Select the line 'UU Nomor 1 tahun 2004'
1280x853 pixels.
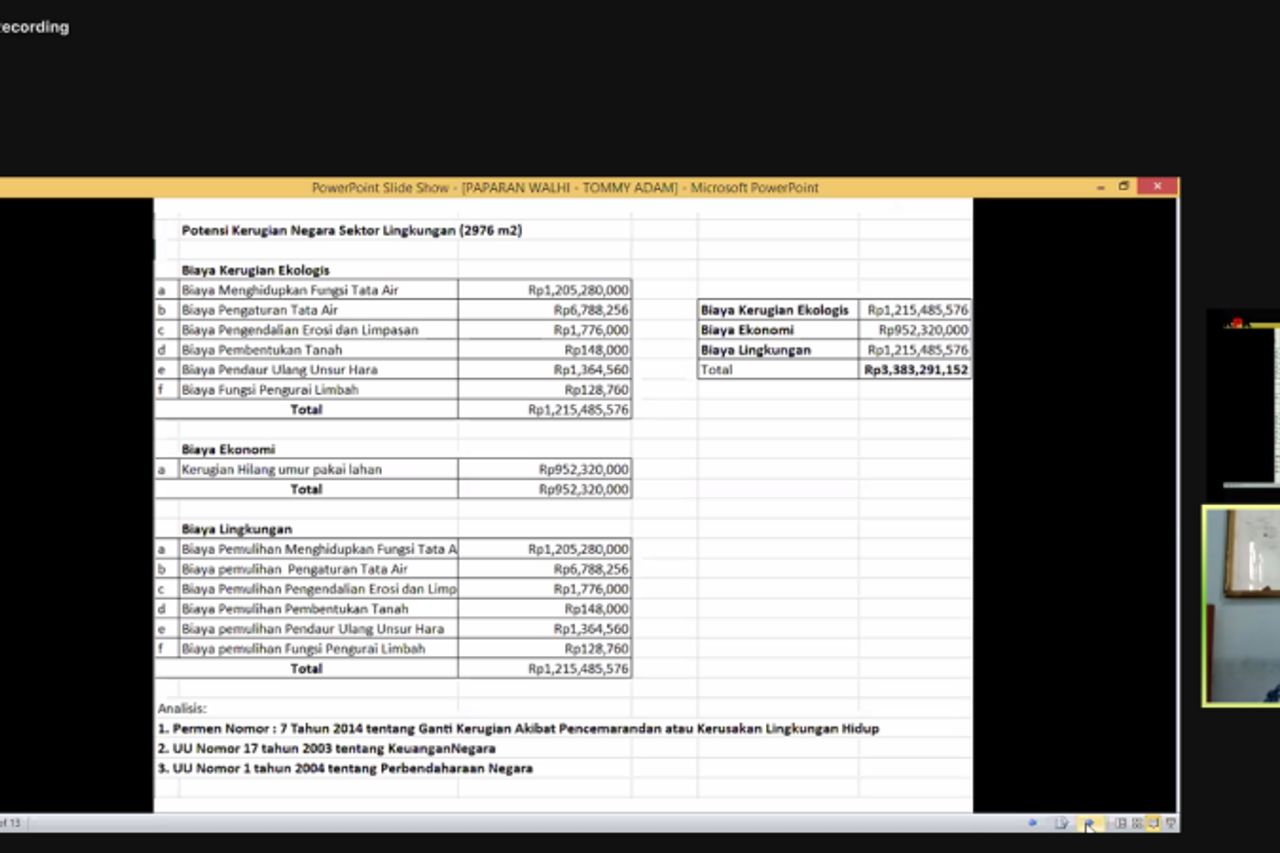click(x=345, y=768)
